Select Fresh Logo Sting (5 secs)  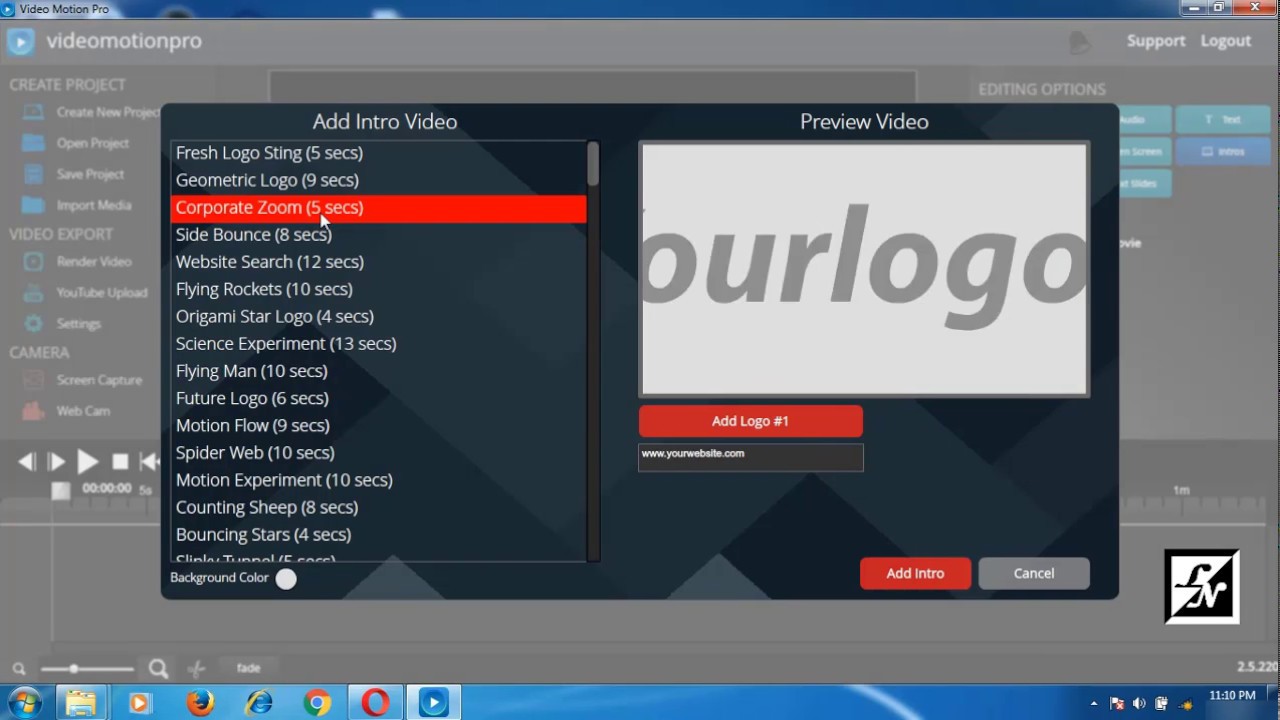point(379,153)
